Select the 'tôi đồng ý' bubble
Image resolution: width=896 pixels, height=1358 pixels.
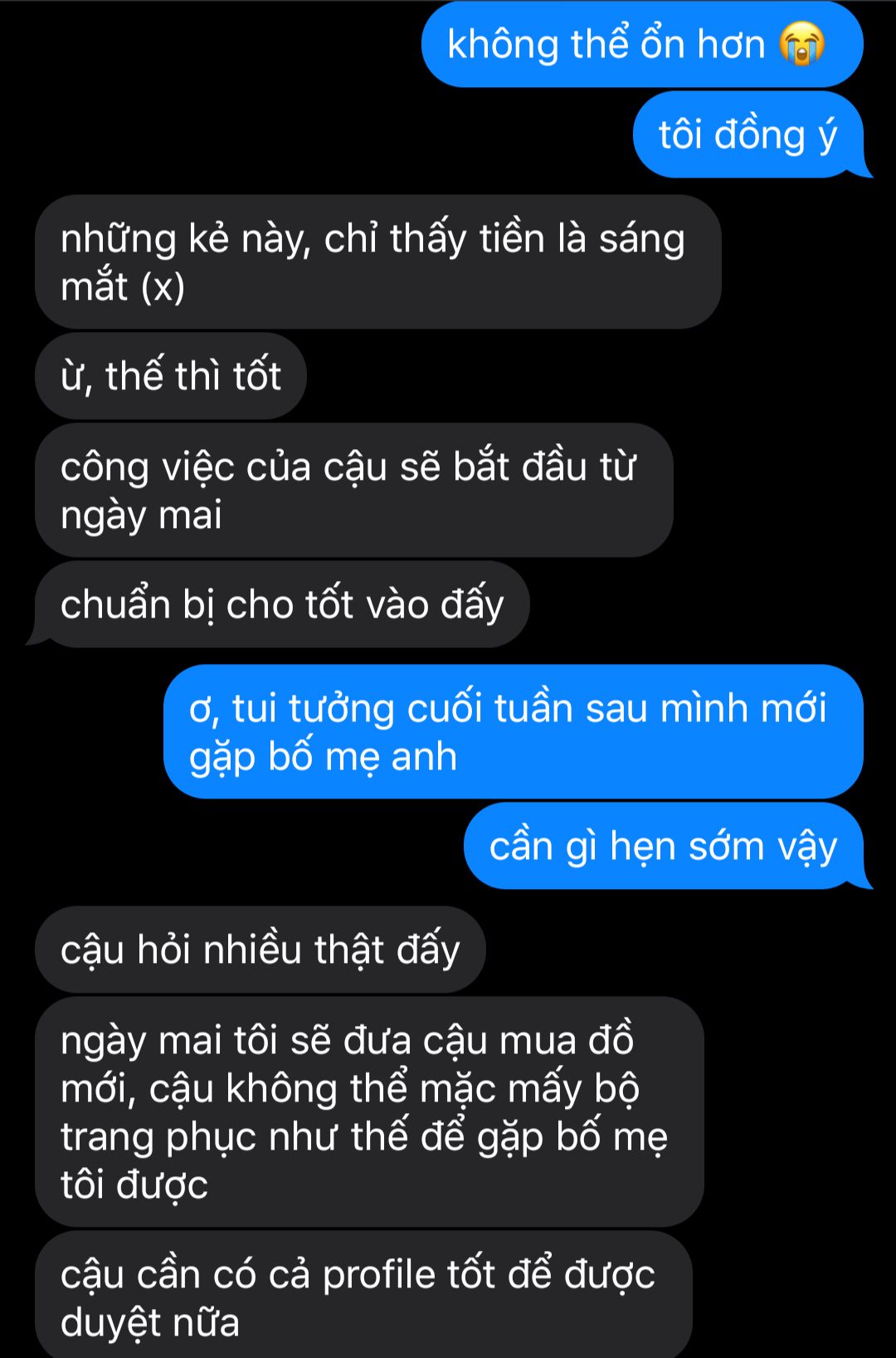click(748, 134)
